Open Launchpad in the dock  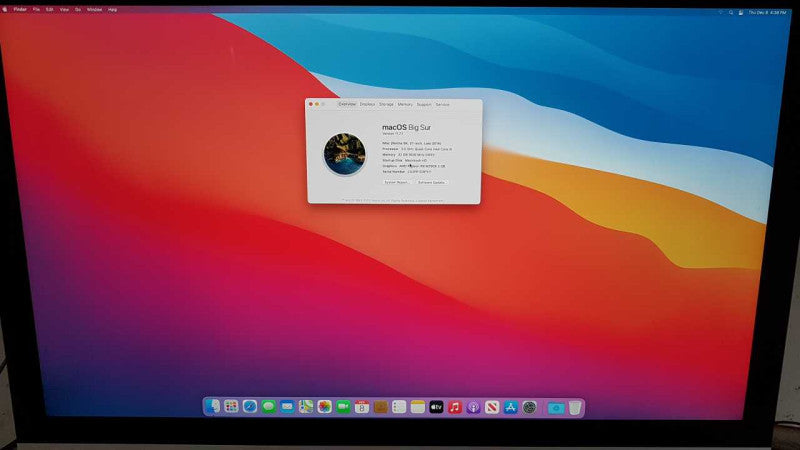(x=231, y=406)
